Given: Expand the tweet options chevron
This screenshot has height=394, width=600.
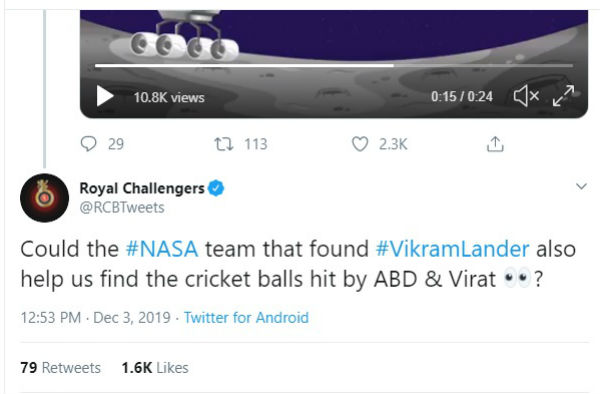Looking at the screenshot, I should pos(581,186).
